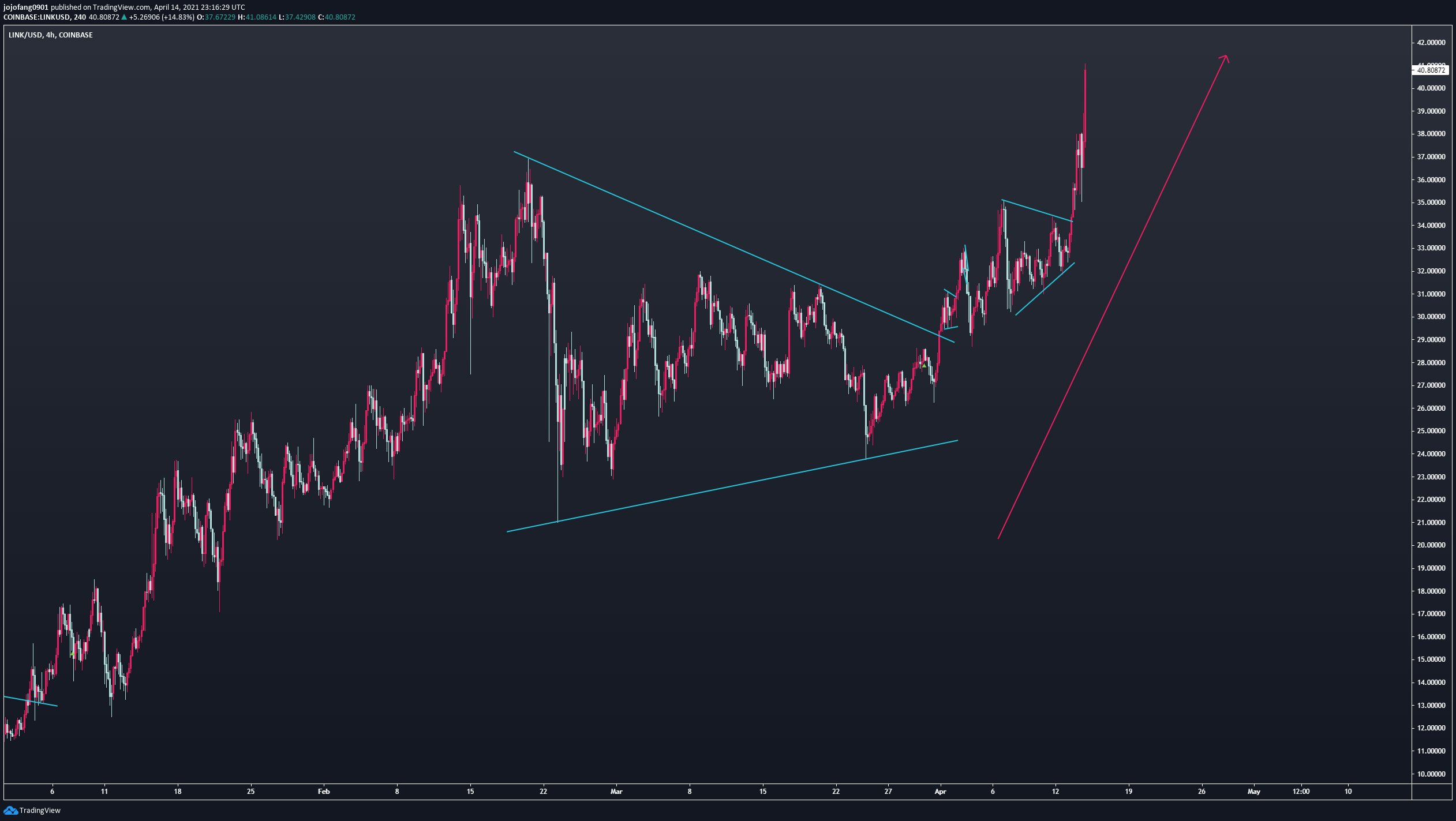This screenshot has height=821, width=1456.
Task: Click the 'published on TradingView.com' timestamp text
Action: tap(148, 8)
